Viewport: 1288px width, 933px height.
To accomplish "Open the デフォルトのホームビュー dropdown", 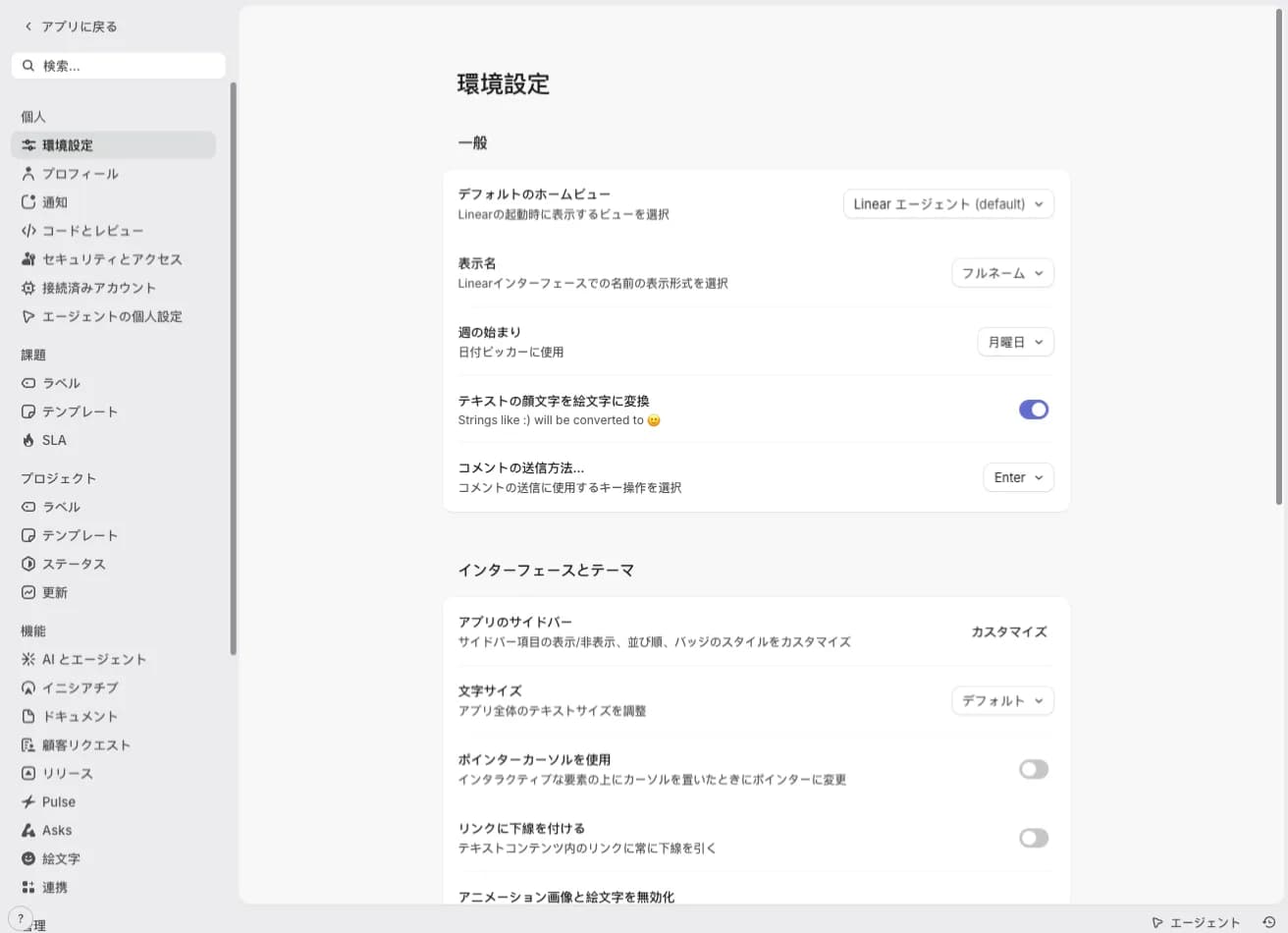I will point(948,204).
